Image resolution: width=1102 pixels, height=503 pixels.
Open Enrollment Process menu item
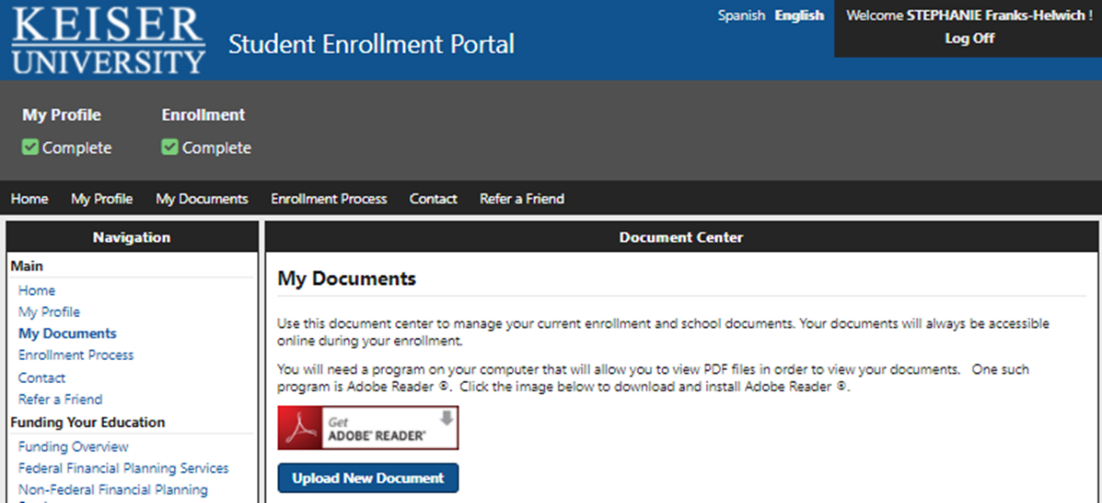328,199
